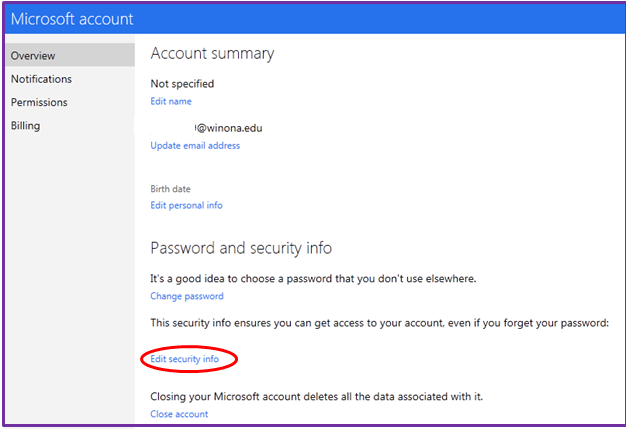
Task: Select Permissions from the left navigation
Action: tap(39, 102)
